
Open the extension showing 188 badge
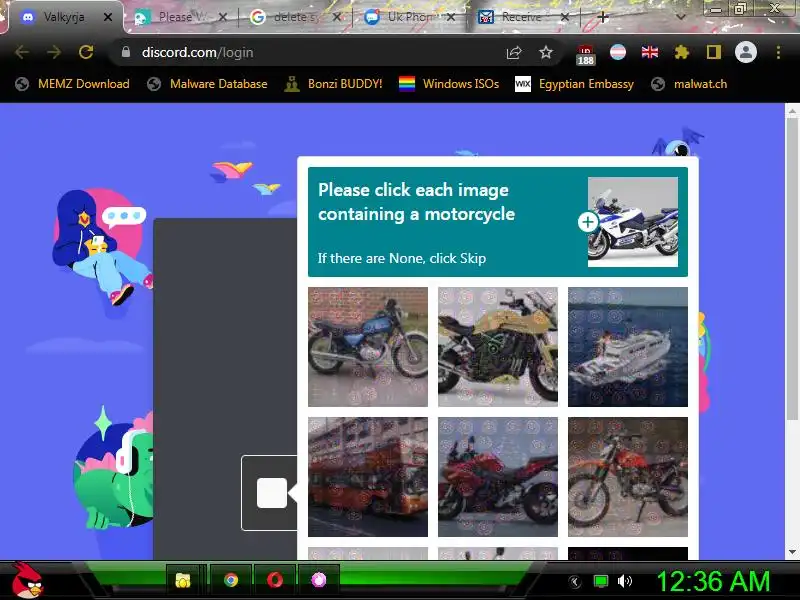click(586, 55)
